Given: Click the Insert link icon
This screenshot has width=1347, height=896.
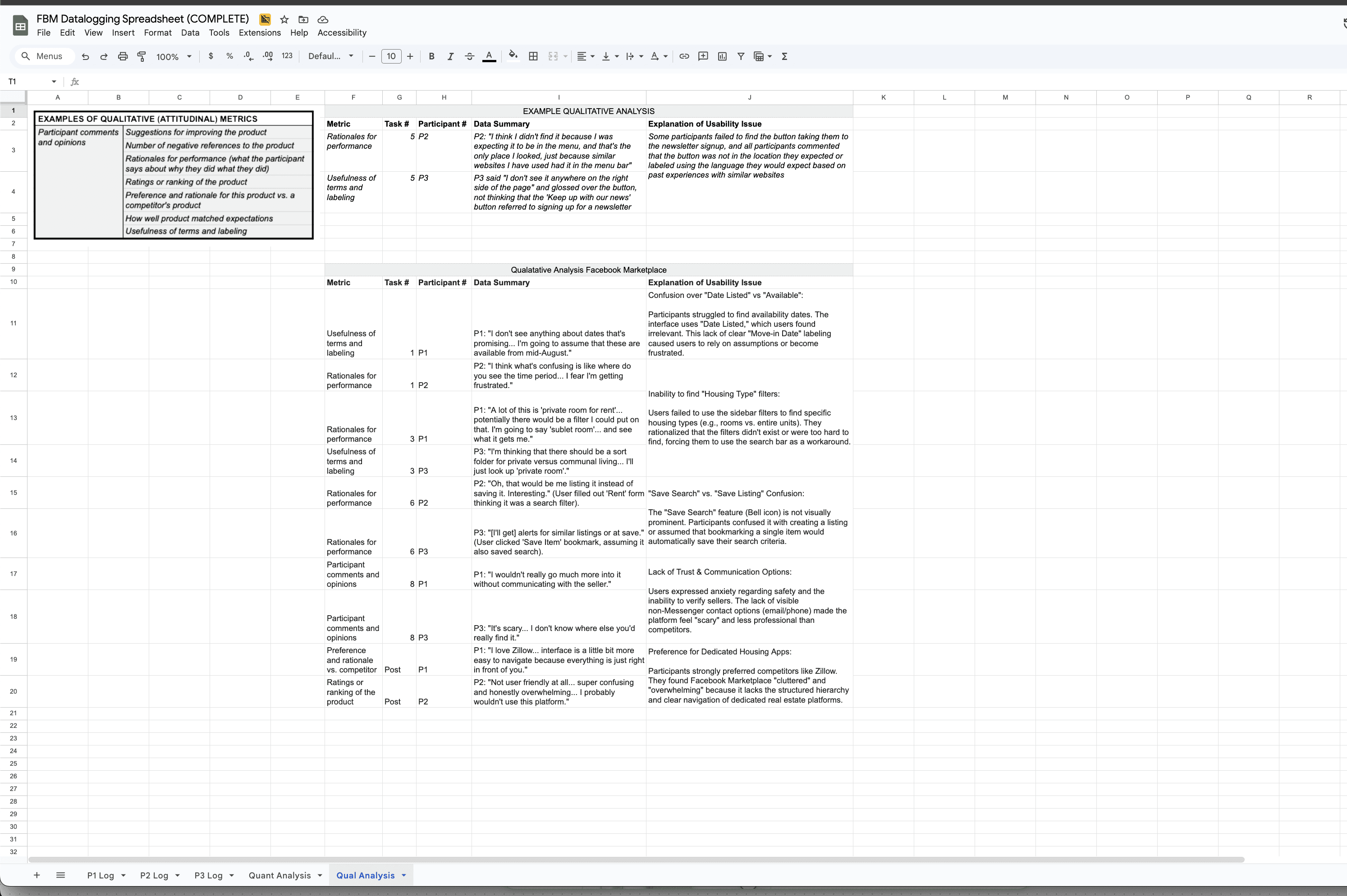Looking at the screenshot, I should pos(683,57).
